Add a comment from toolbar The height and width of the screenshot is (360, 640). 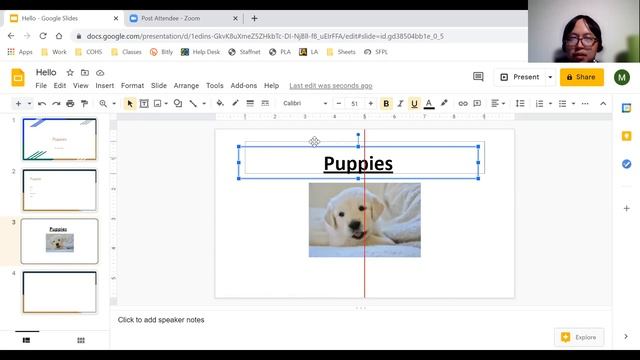pos(477,104)
